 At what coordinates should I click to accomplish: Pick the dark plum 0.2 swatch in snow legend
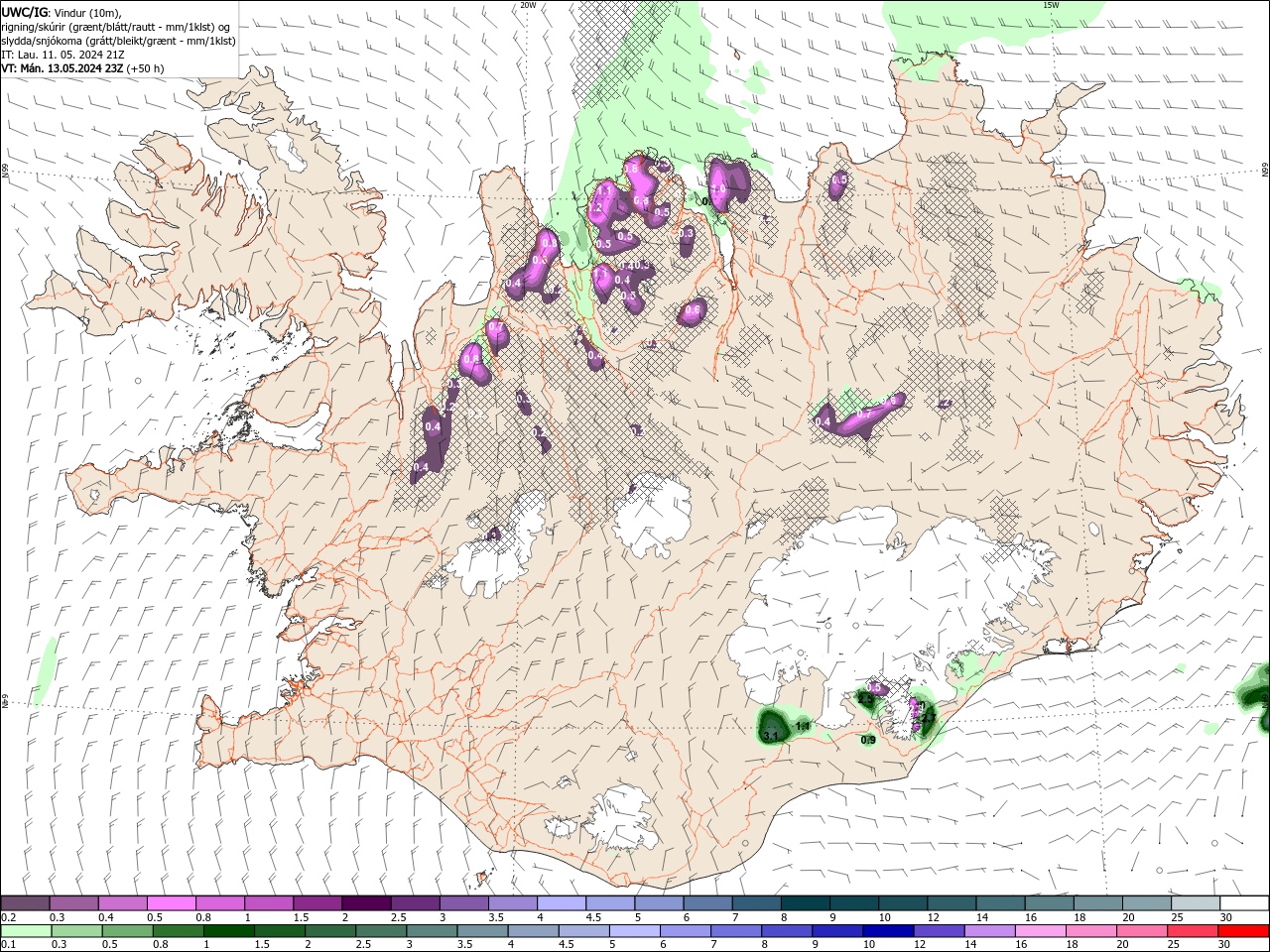25,903
